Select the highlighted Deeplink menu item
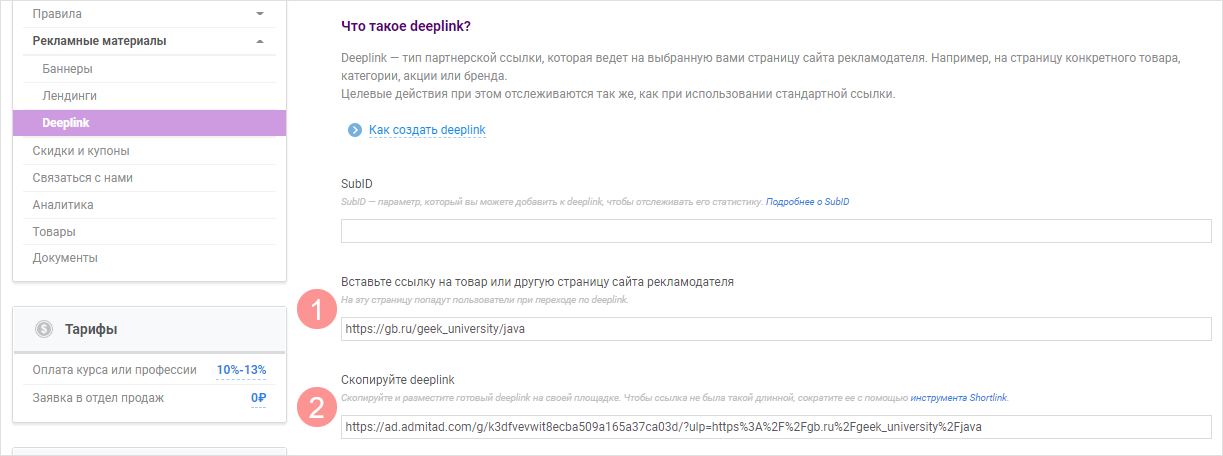Image resolution: width=1223 pixels, height=456 pixels. 66,123
